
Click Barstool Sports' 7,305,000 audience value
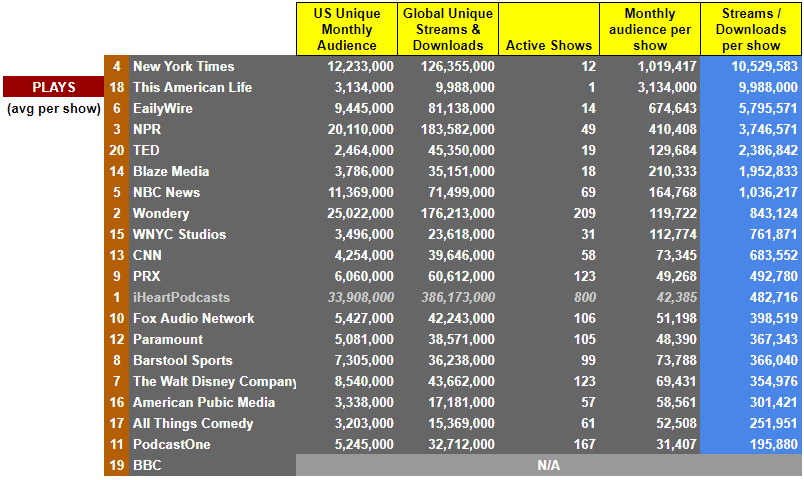364,361
